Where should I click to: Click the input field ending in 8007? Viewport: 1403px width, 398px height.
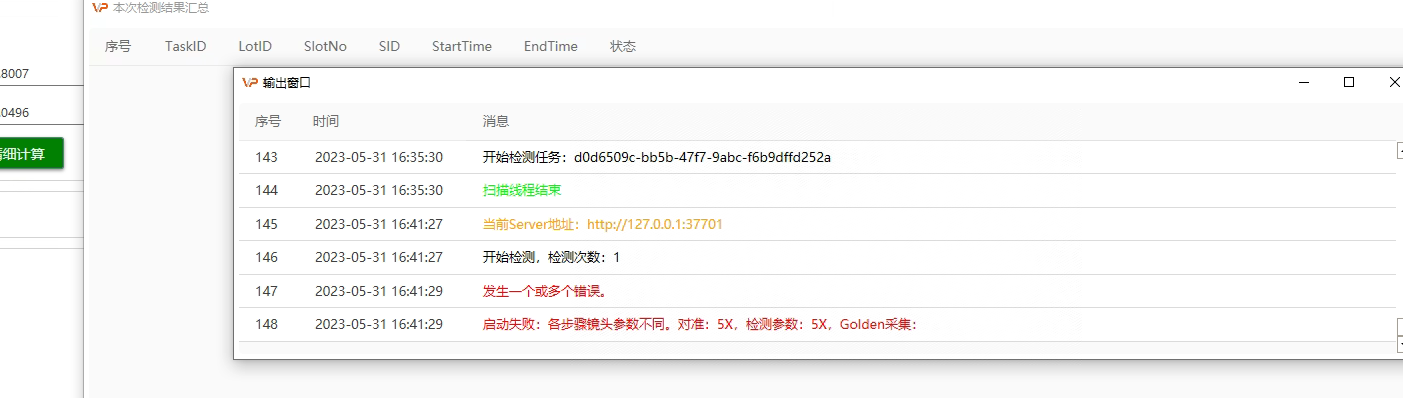[x=41, y=73]
